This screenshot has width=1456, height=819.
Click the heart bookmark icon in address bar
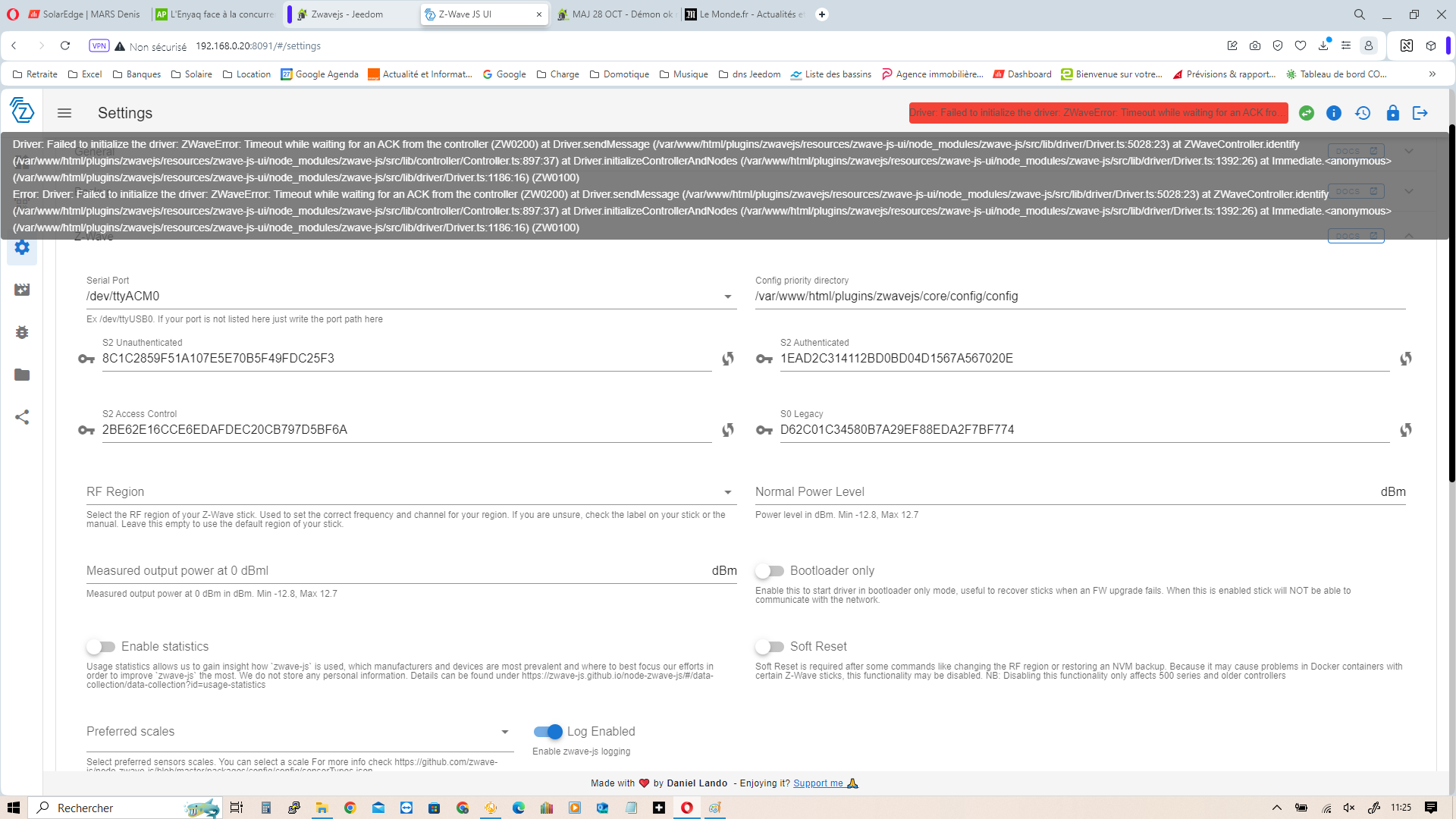click(1301, 45)
